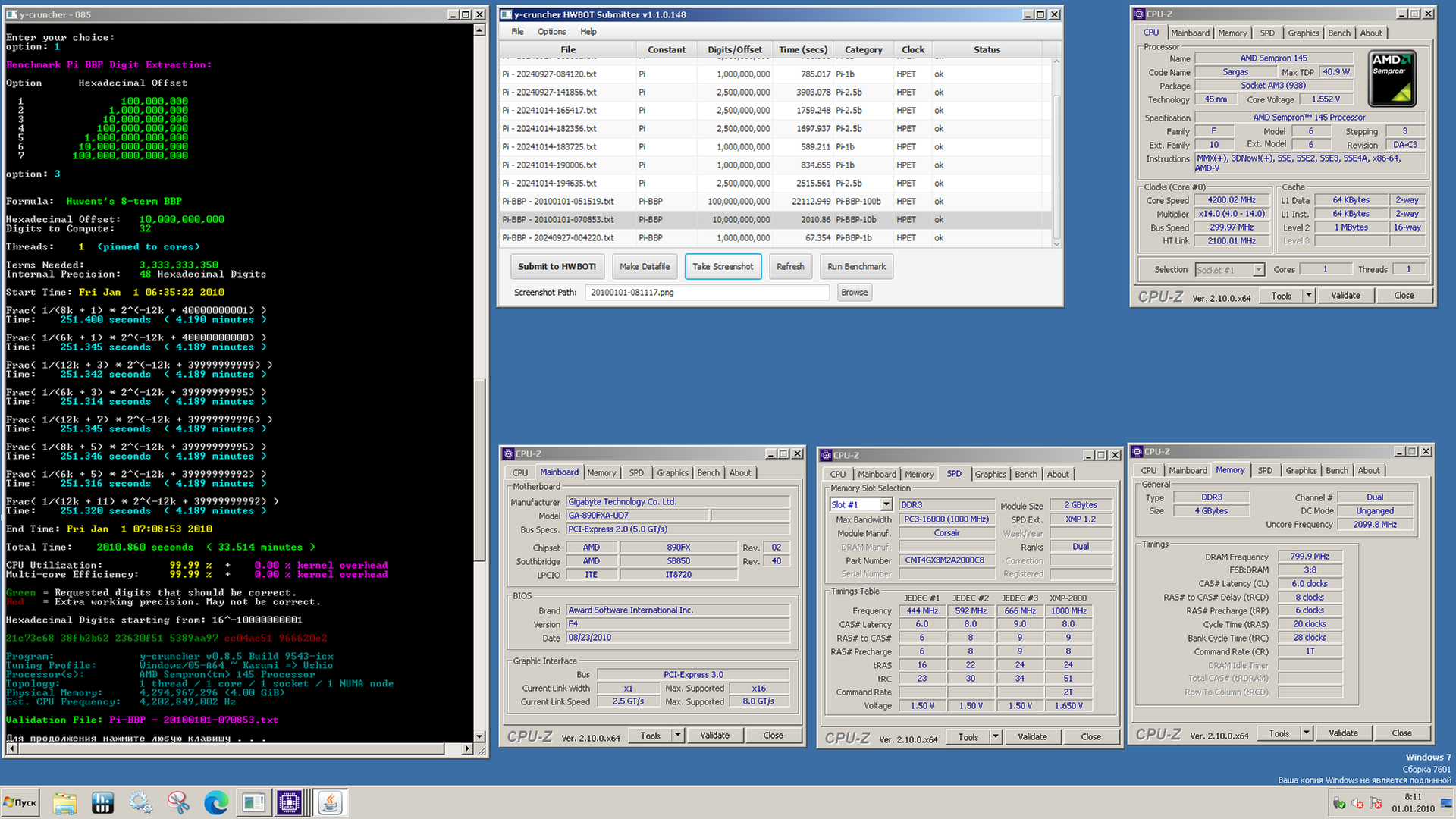
Task: Open Options menu in HWBOT Submitter
Action: (552, 32)
